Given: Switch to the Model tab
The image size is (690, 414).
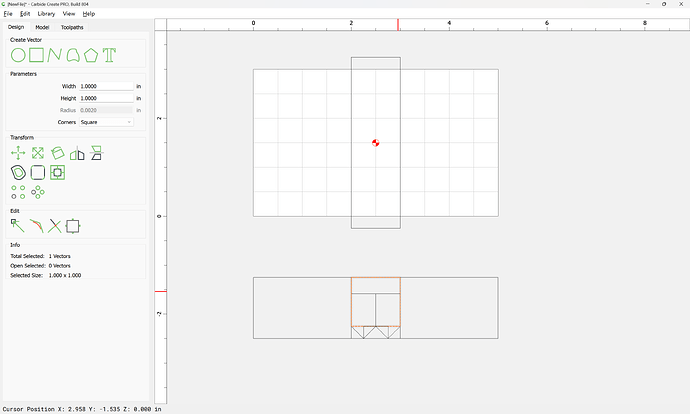Looking at the screenshot, I should pos(42,27).
